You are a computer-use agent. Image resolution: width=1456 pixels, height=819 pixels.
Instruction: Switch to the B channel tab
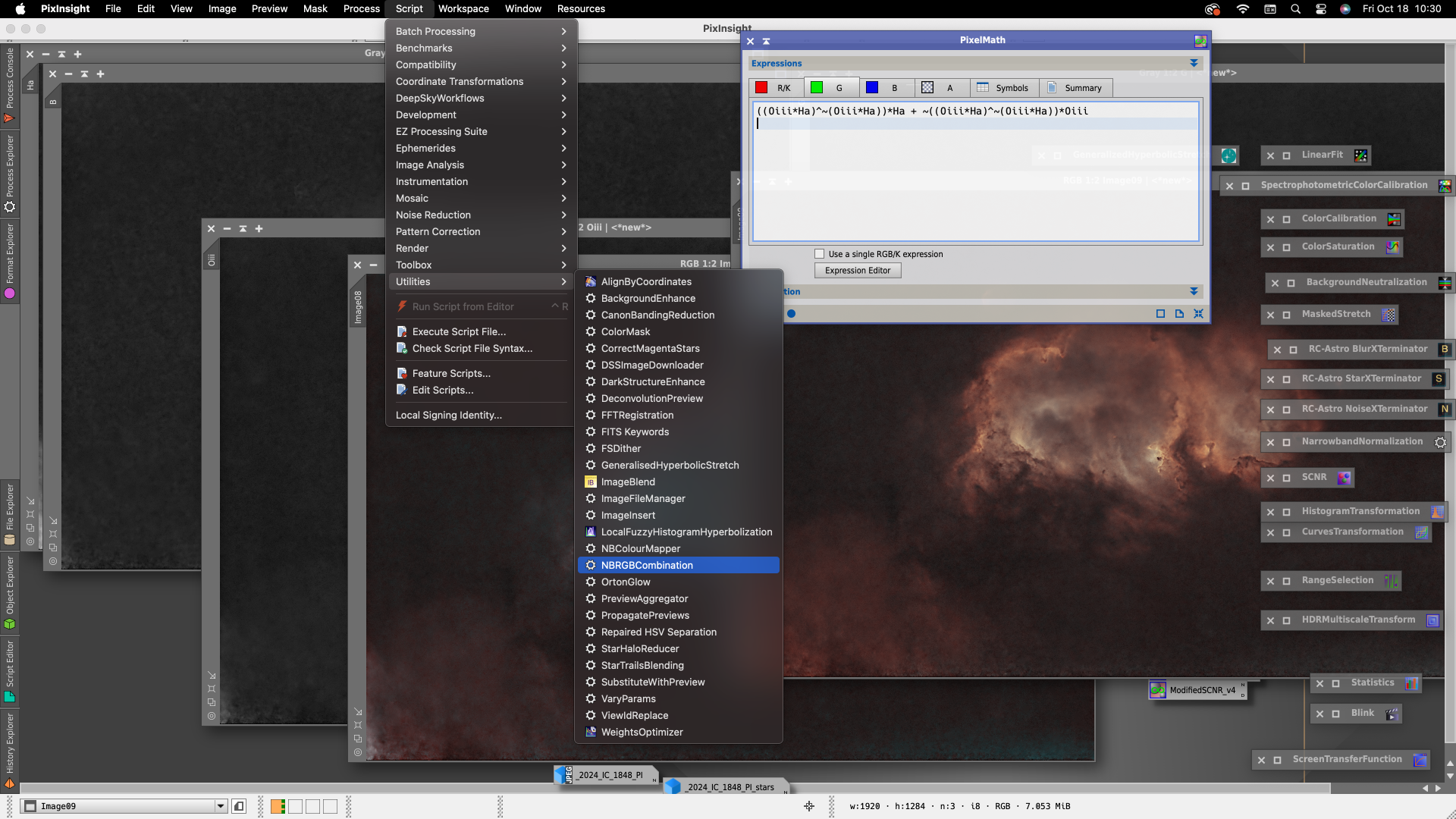click(x=886, y=88)
